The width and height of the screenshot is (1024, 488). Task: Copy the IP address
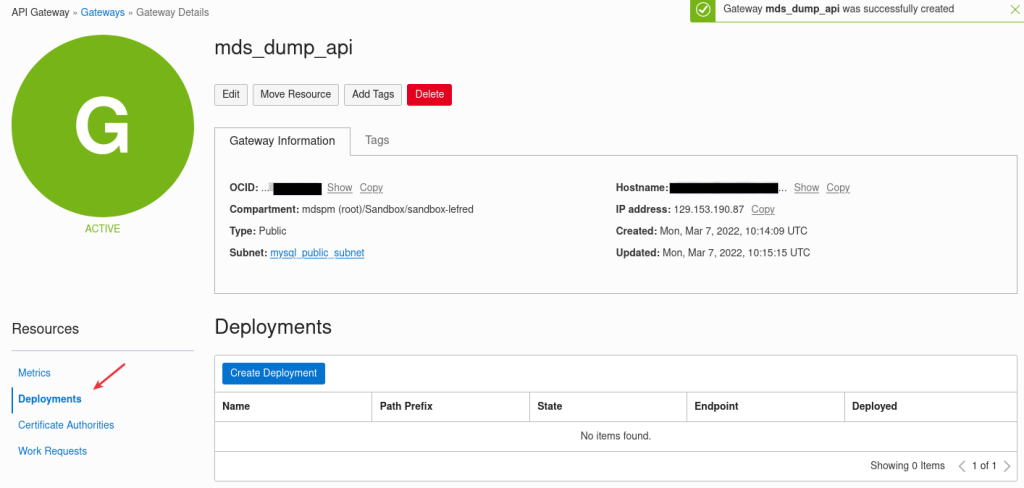tap(763, 209)
